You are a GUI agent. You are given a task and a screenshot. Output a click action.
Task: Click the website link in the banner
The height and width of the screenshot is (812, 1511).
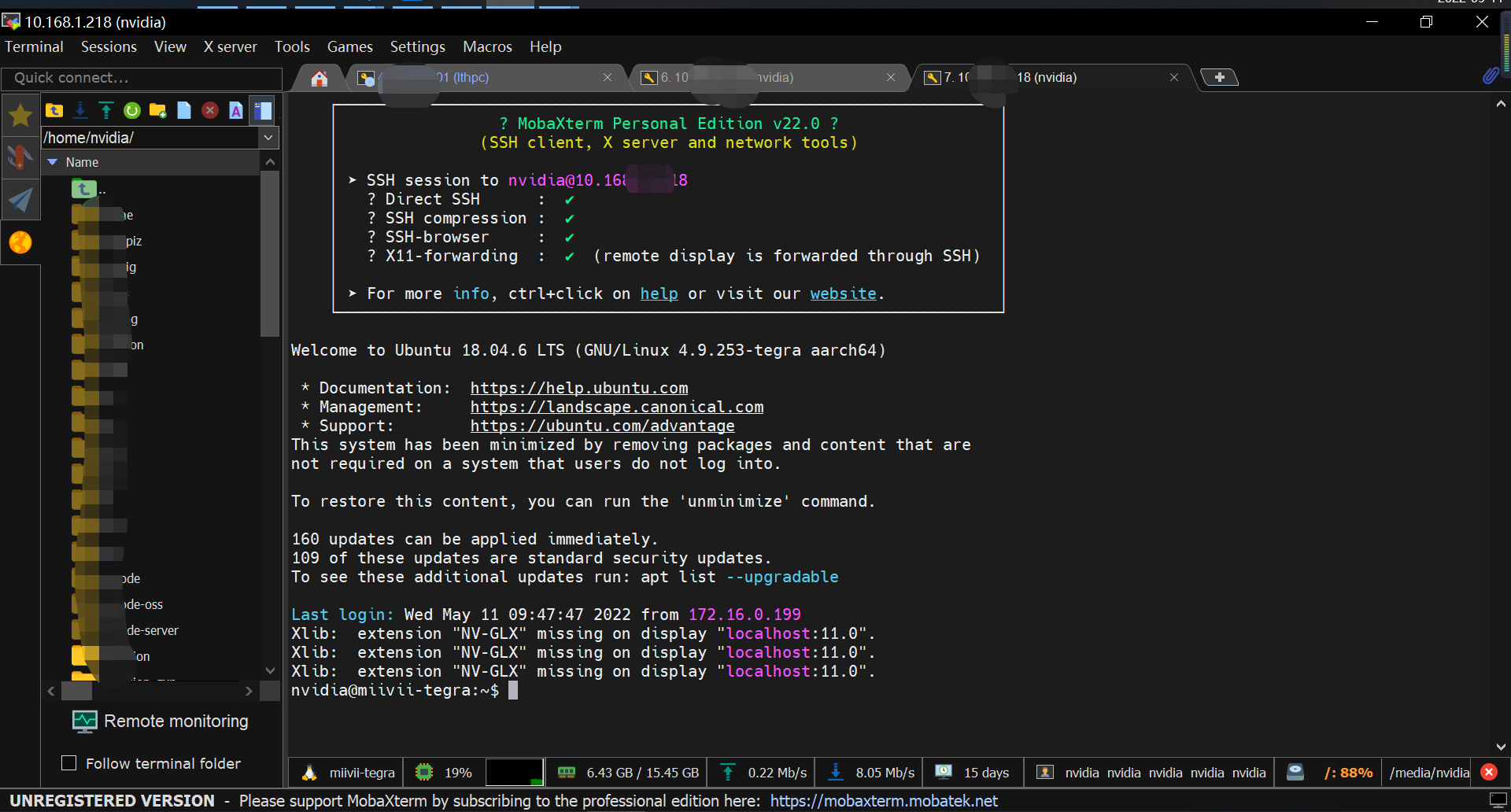tap(843, 293)
